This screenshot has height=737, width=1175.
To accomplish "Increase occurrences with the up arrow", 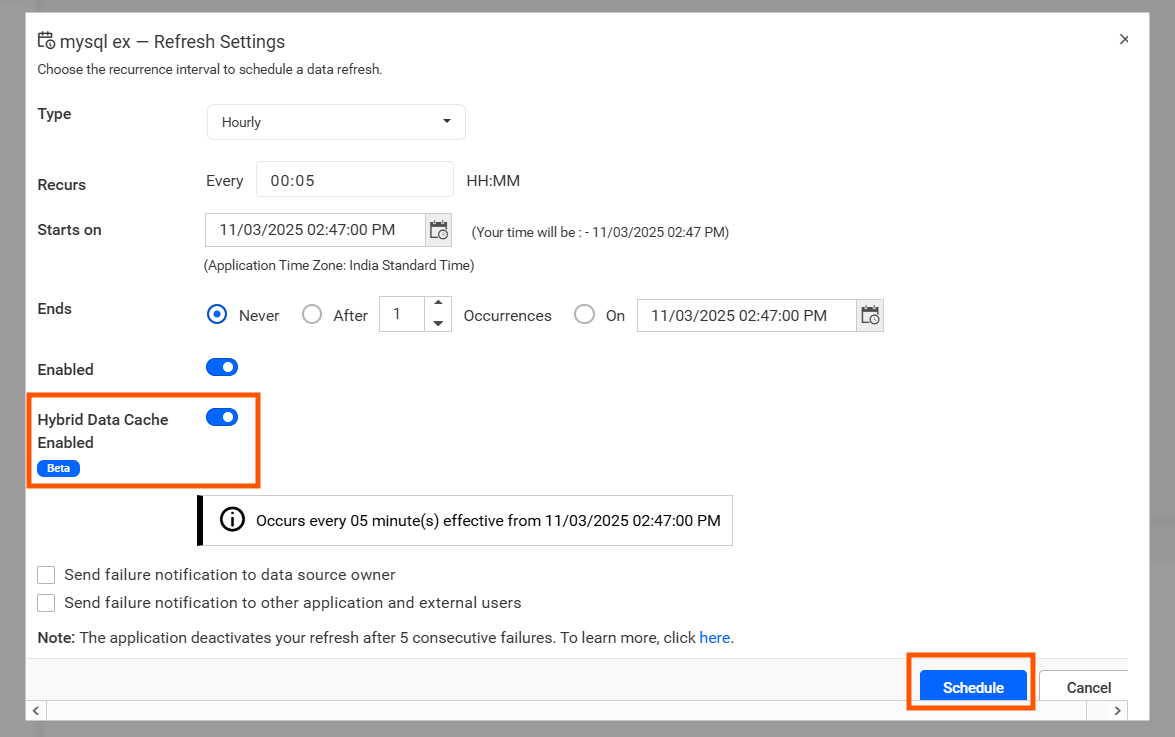I will tap(438, 303).
